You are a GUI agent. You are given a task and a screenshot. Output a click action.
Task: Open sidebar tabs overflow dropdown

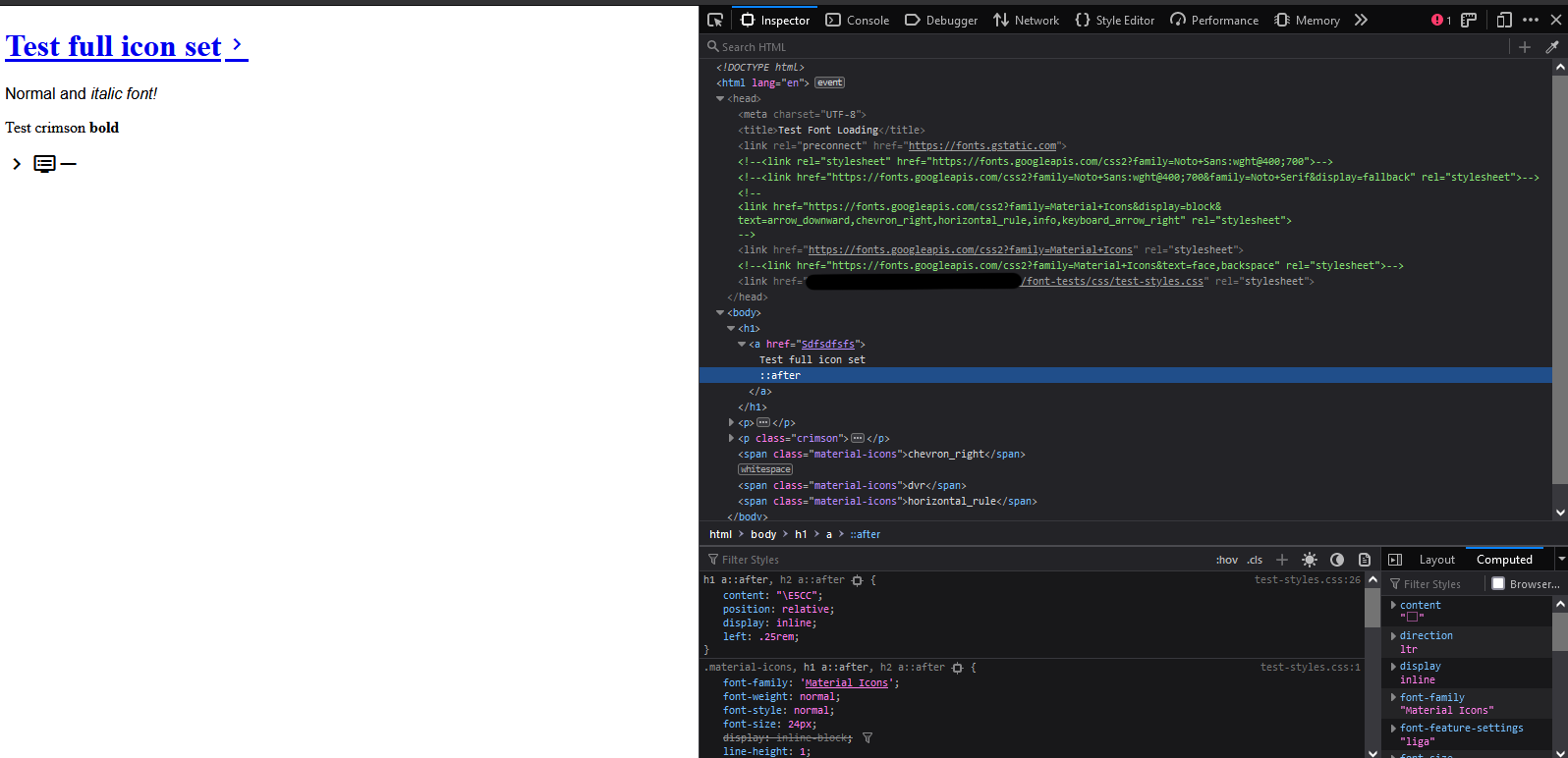click(x=1561, y=559)
